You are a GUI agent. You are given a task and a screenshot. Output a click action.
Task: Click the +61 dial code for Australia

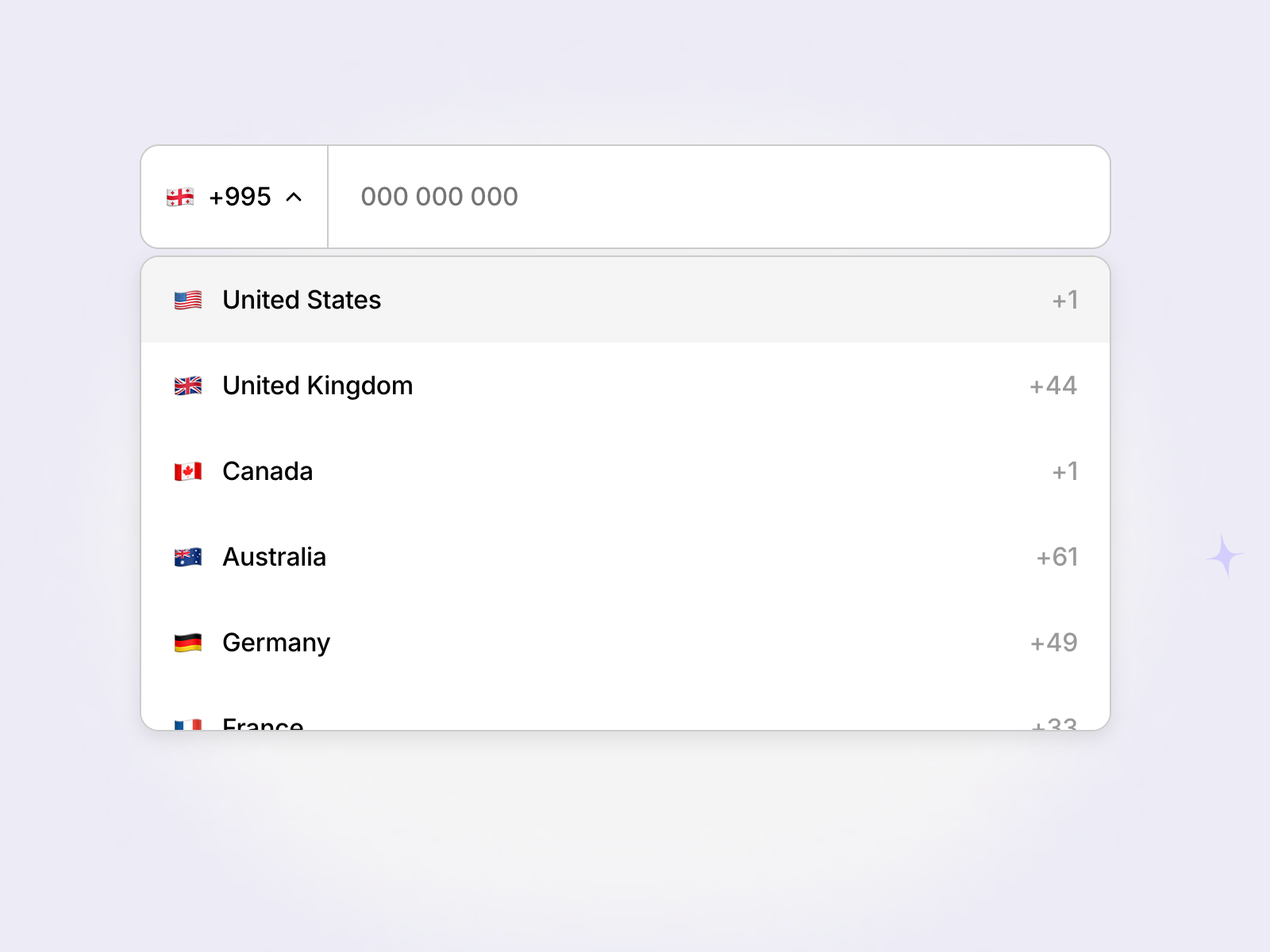pyautogui.click(x=1056, y=557)
